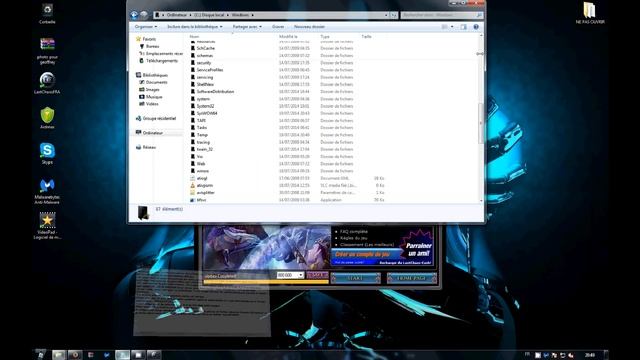Sort by the Taille column header
The image size is (640, 360).
pos(366,37)
